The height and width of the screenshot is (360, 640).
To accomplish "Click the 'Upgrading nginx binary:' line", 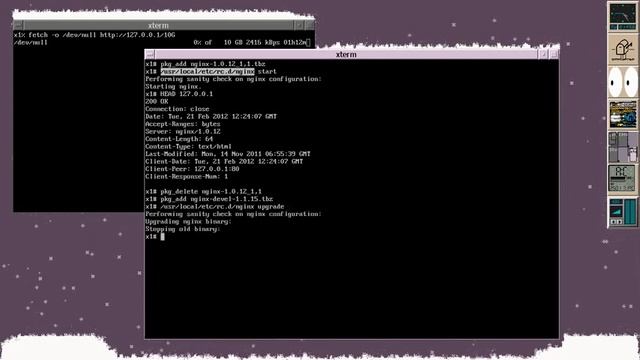I will pyautogui.click(x=189, y=221).
